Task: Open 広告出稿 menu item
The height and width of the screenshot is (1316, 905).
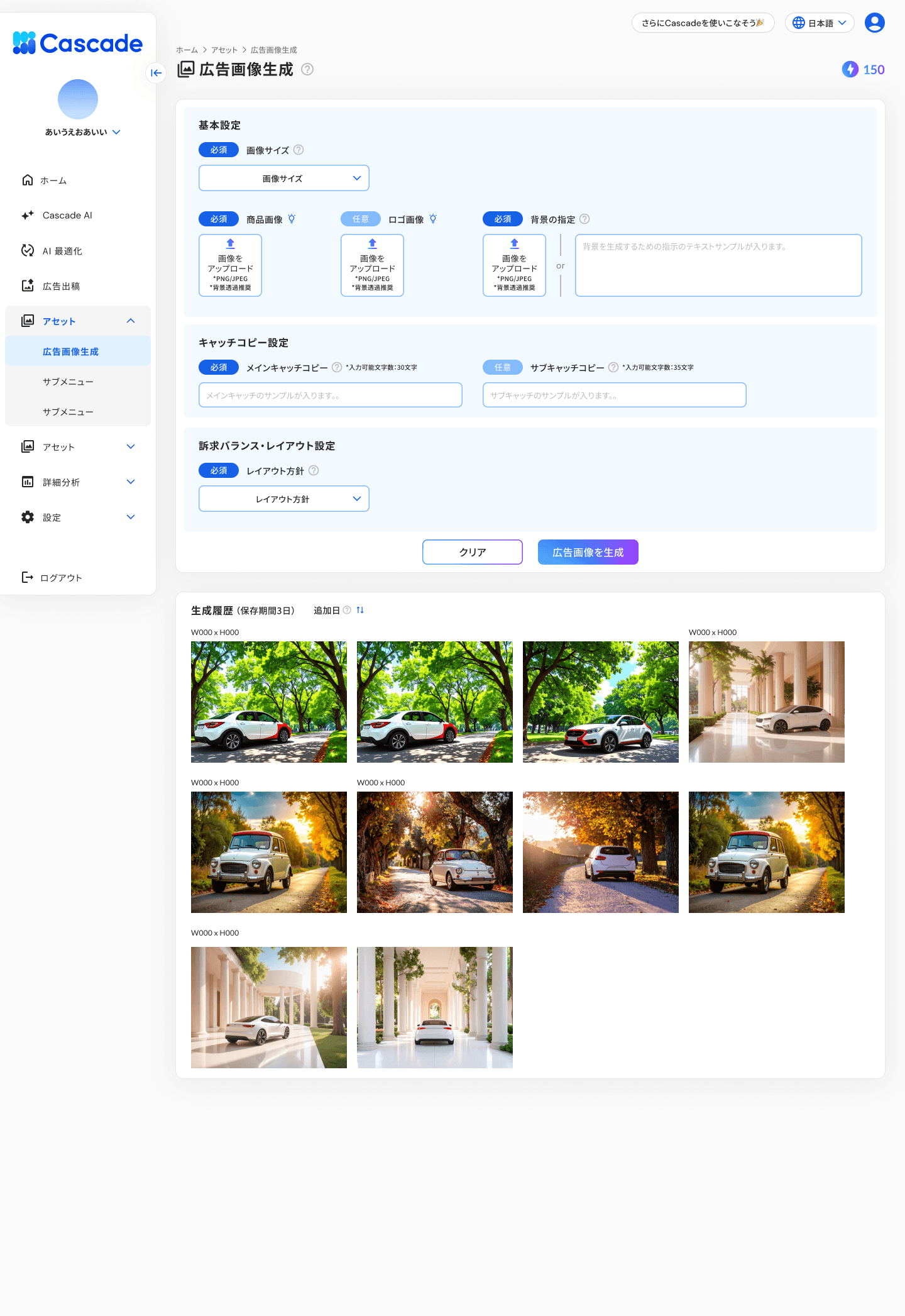Action: click(x=61, y=286)
